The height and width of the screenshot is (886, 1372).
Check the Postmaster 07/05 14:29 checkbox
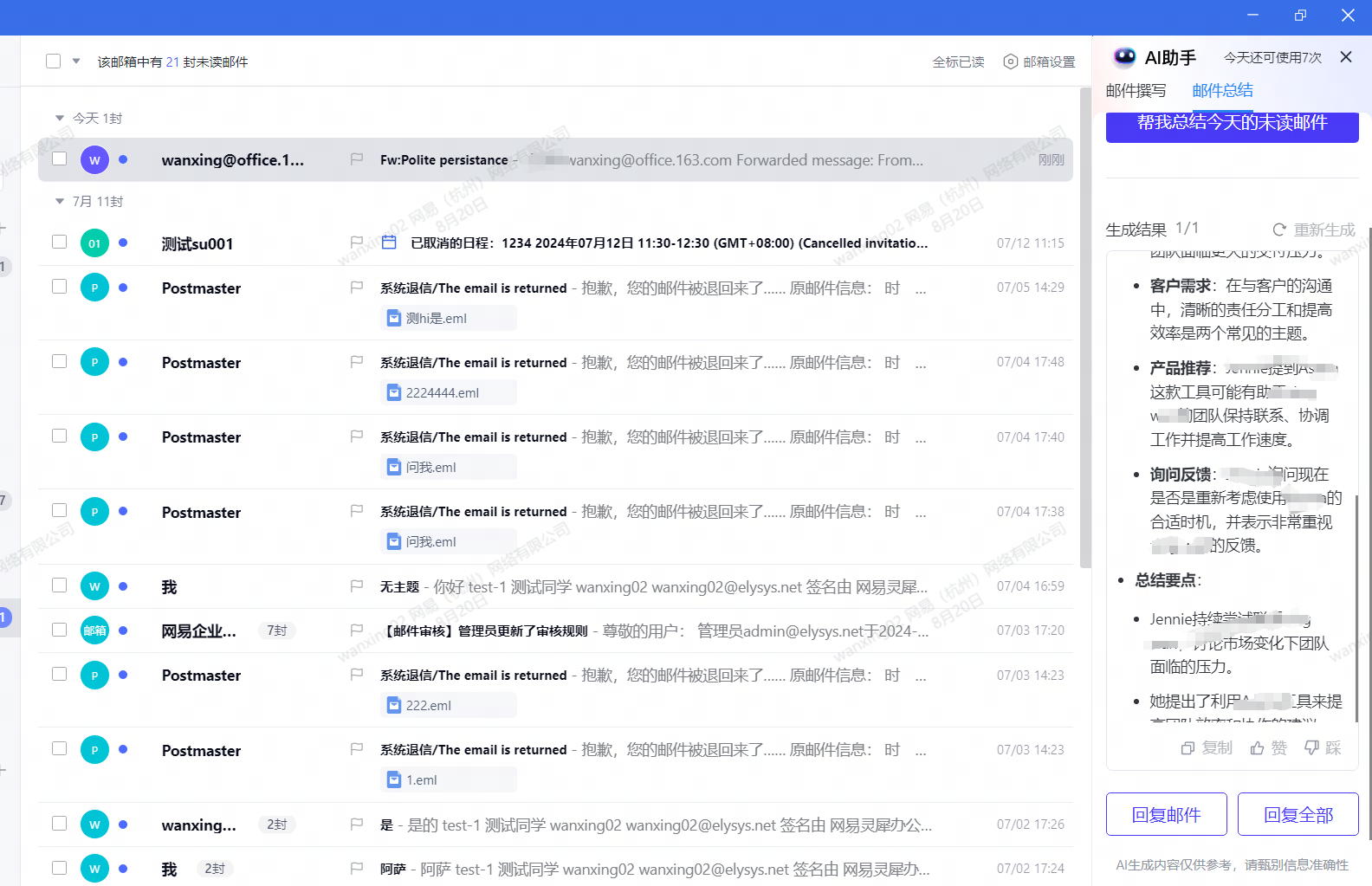click(60, 287)
